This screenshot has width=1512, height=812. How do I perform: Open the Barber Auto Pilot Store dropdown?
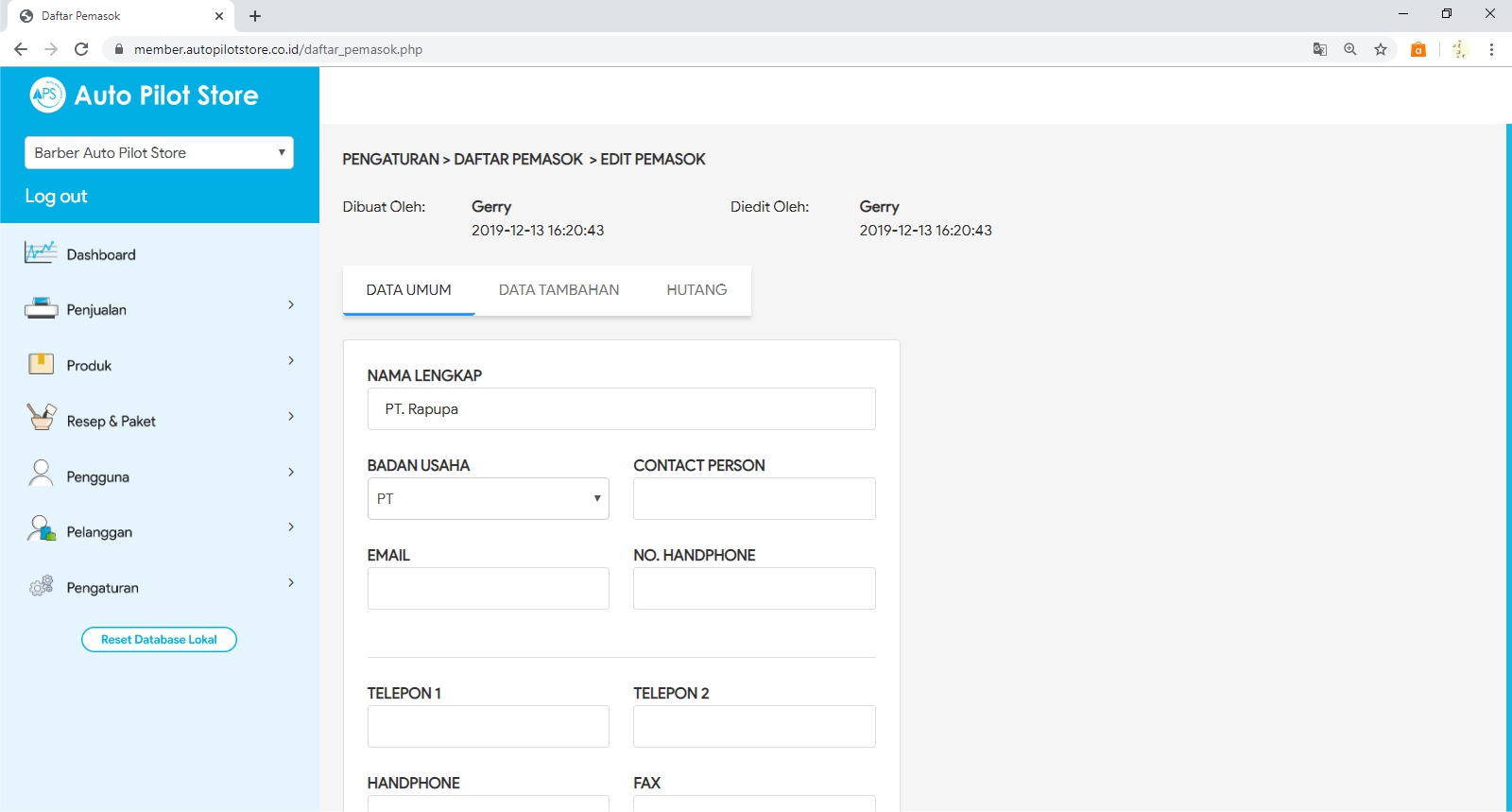pos(159,153)
